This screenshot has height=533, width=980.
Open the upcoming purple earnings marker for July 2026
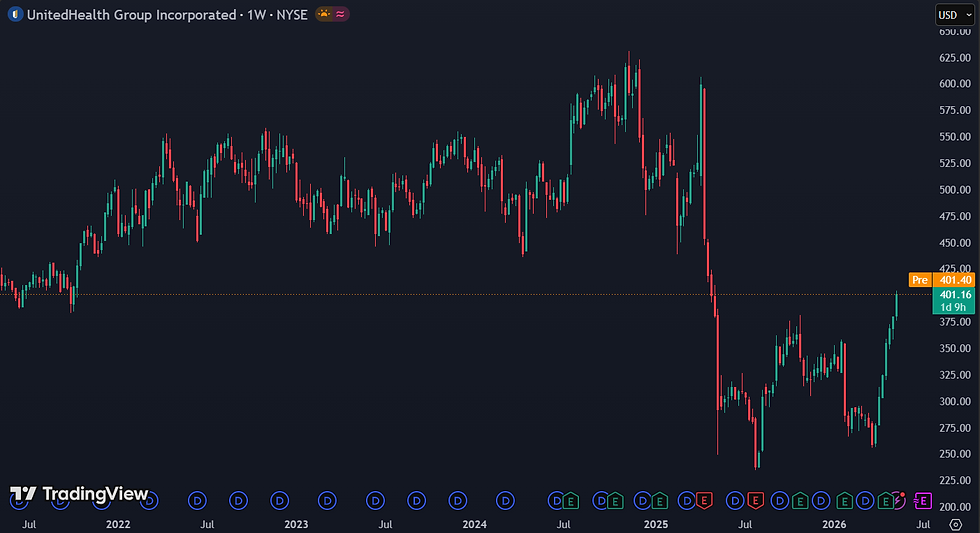[x=923, y=501]
